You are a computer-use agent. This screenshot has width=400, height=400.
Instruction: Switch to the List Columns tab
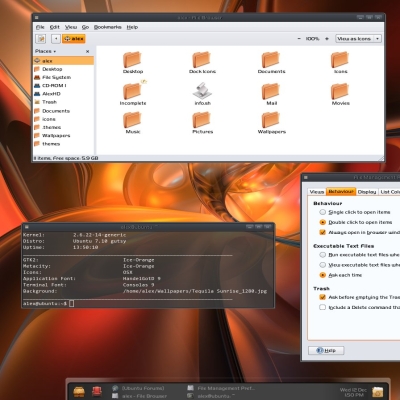(x=389, y=192)
